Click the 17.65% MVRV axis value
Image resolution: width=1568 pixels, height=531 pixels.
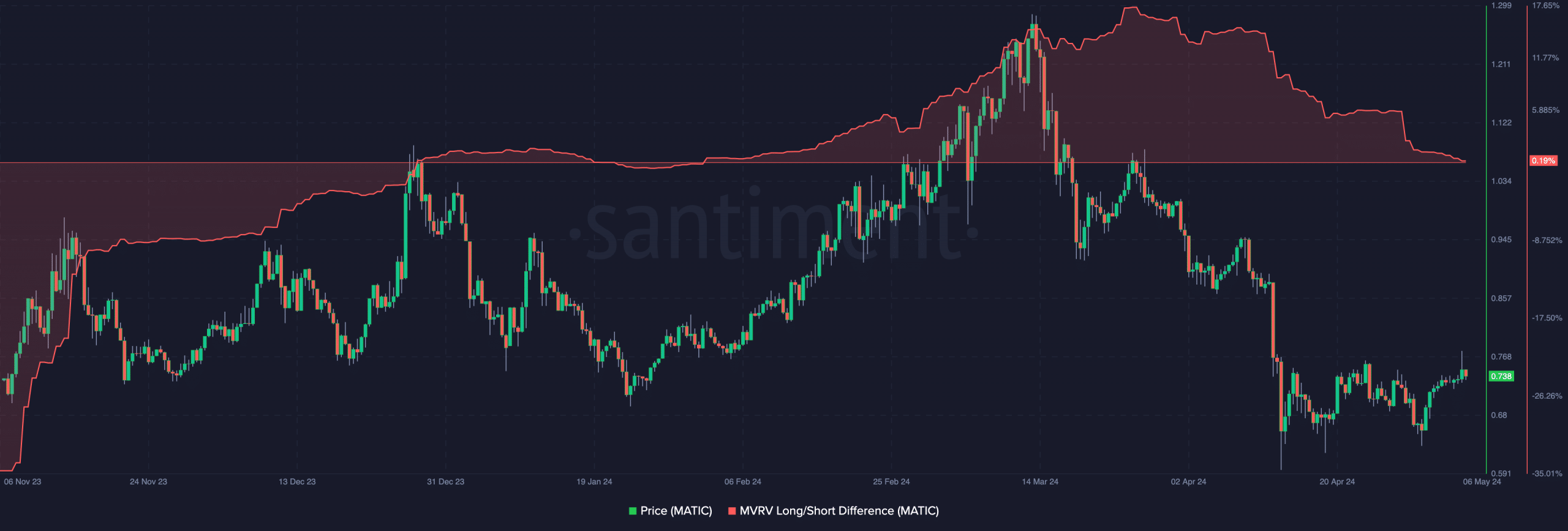coord(1546,6)
